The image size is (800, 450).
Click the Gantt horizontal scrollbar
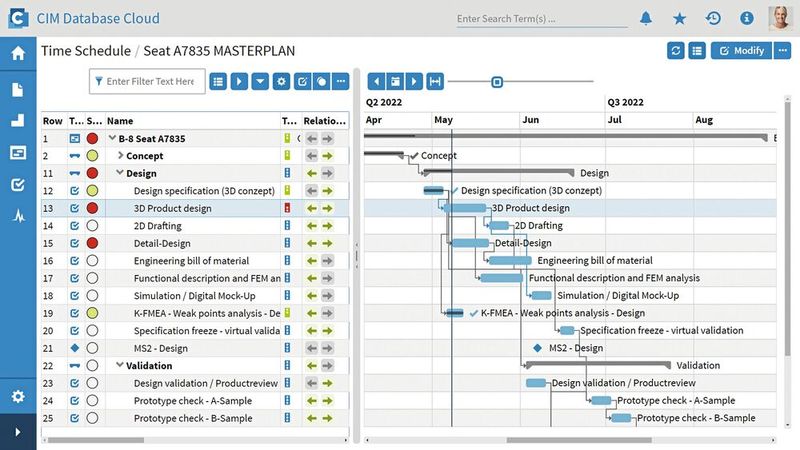pos(579,440)
